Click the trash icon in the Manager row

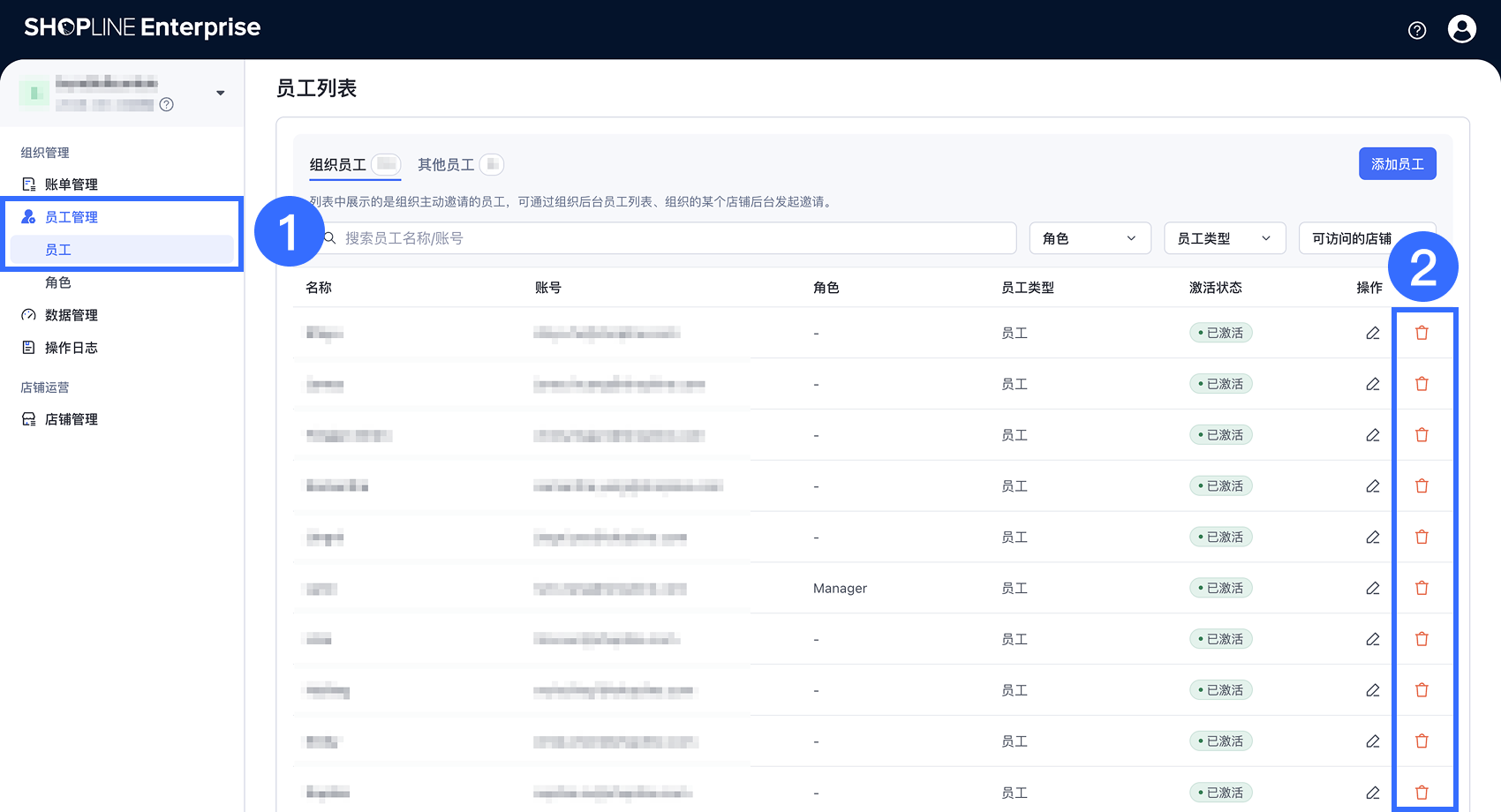(1422, 588)
